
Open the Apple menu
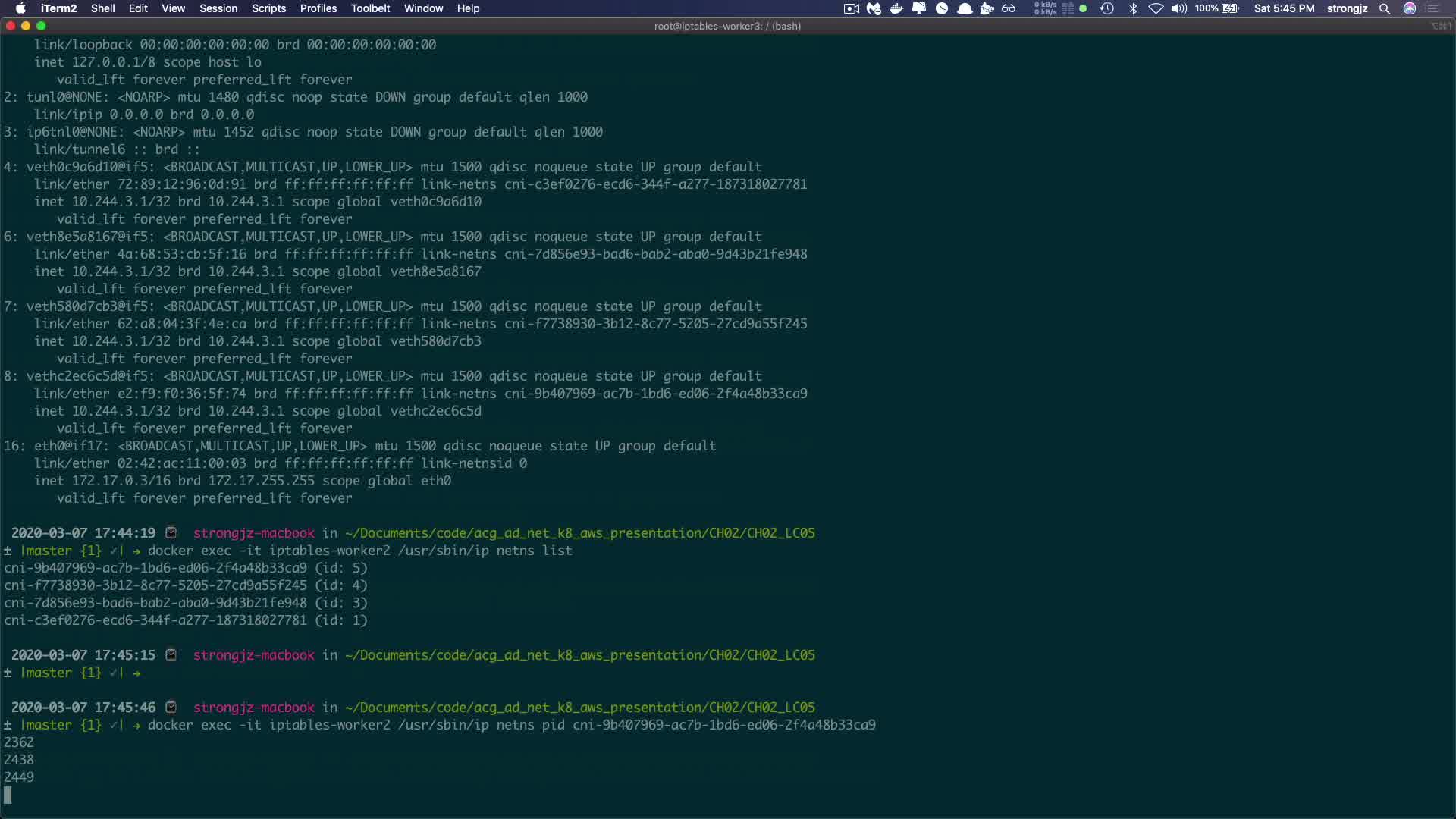pyautogui.click(x=20, y=8)
